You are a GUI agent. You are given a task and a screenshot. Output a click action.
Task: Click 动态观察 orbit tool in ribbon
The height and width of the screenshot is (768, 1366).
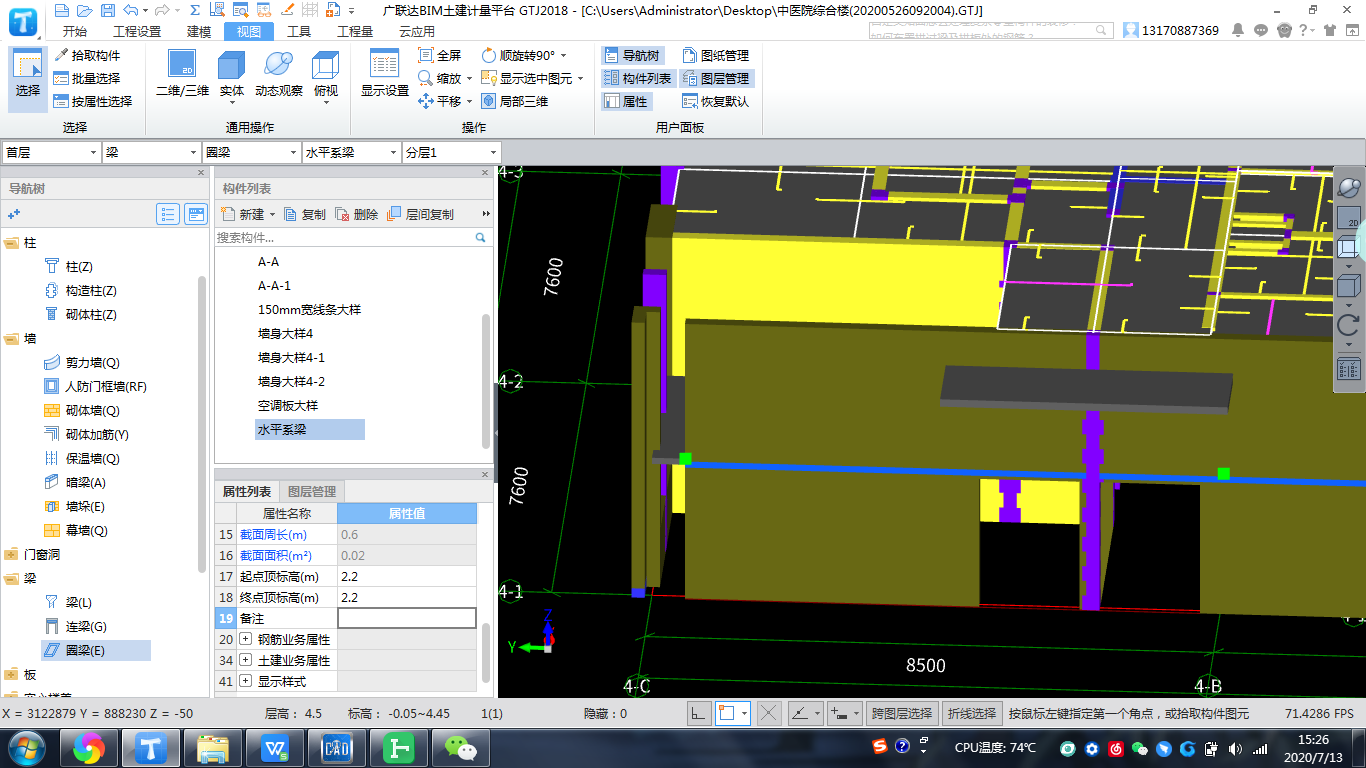(x=279, y=76)
